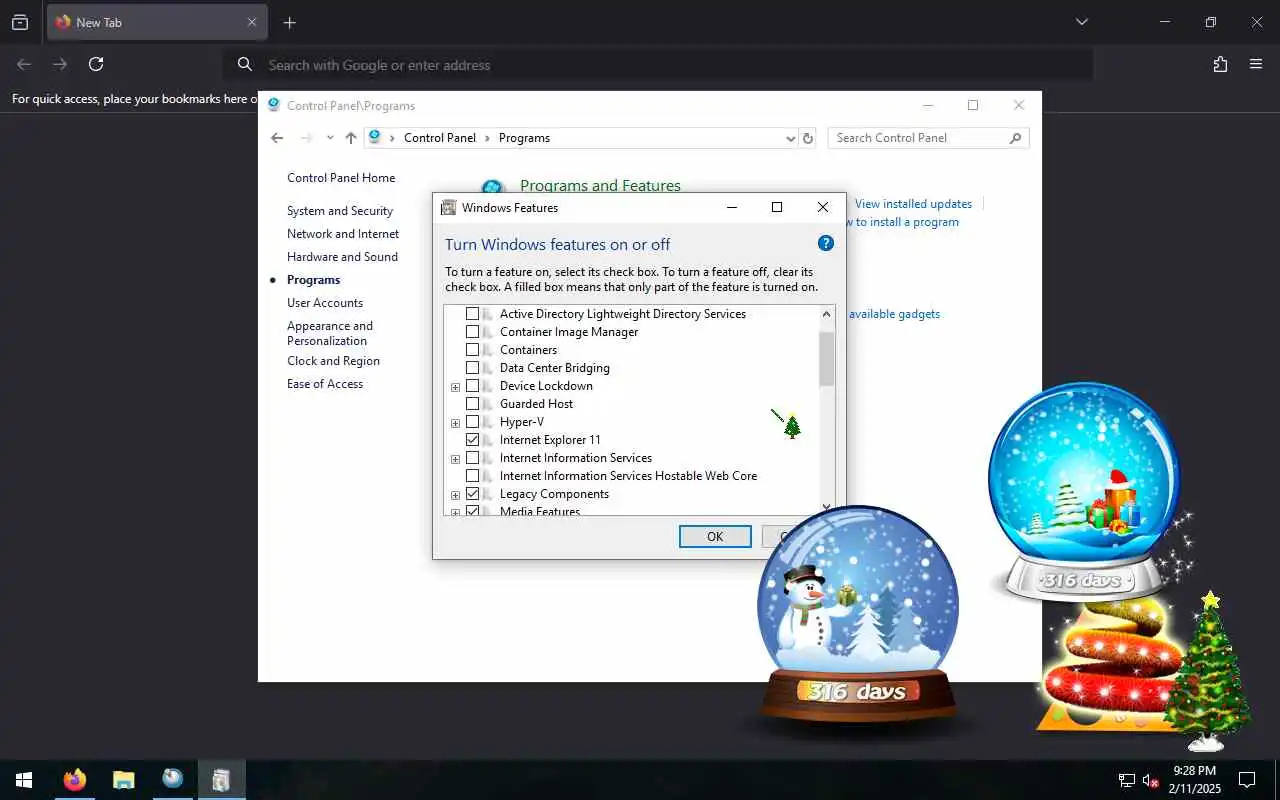Open the Firefox hamburger menu
This screenshot has height=800, width=1280.
[1256, 64]
